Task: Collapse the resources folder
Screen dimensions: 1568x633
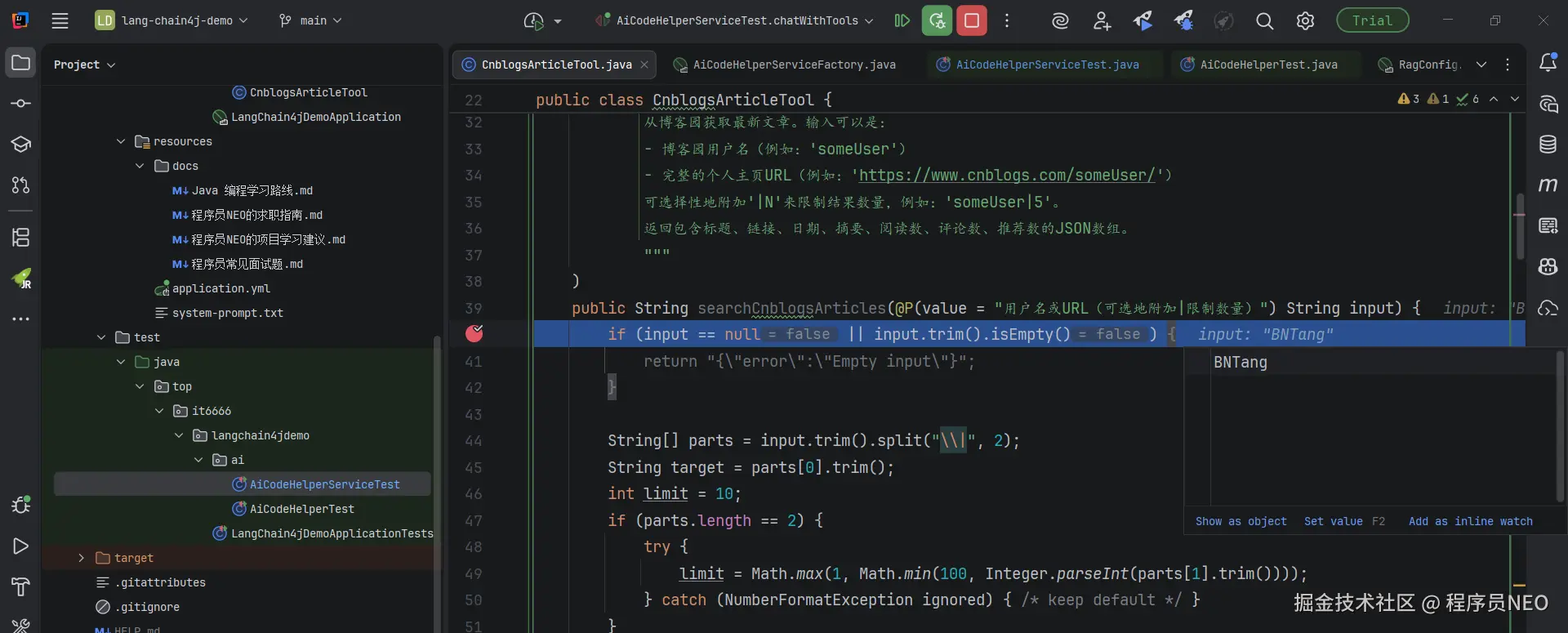Action: pos(121,141)
